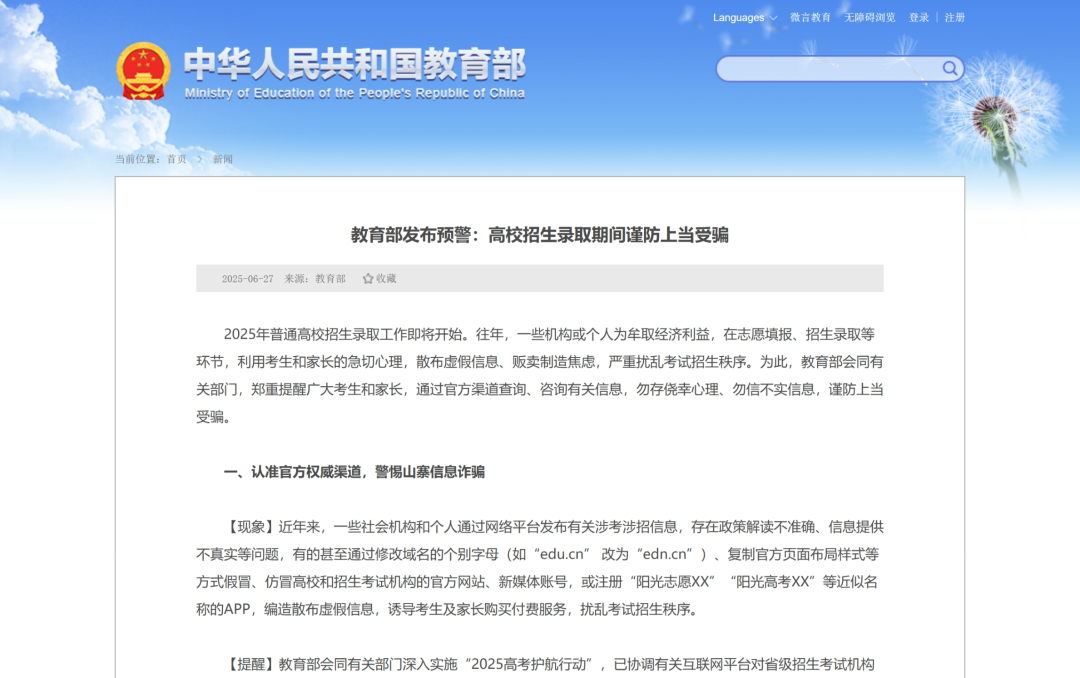The width and height of the screenshot is (1080, 678).
Task: Click the national emblem logo
Action: tap(143, 71)
